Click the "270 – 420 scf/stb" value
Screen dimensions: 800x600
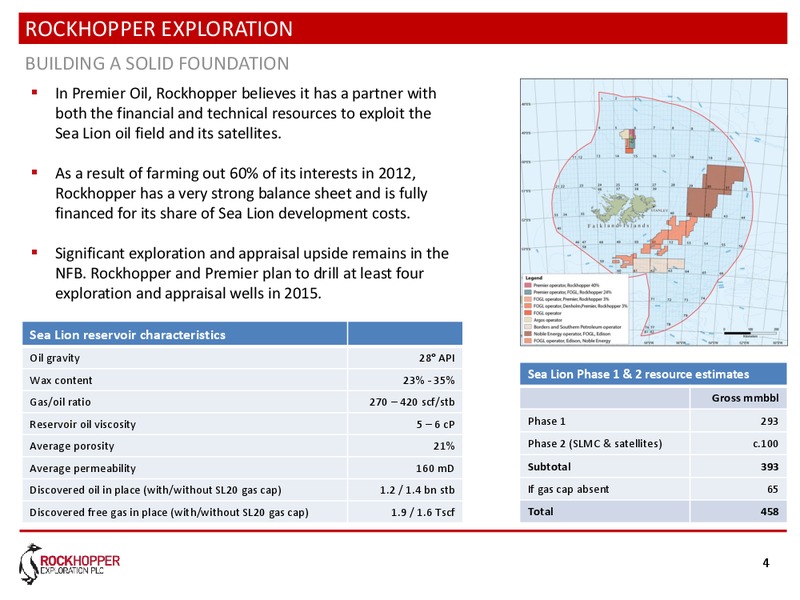tap(412, 402)
